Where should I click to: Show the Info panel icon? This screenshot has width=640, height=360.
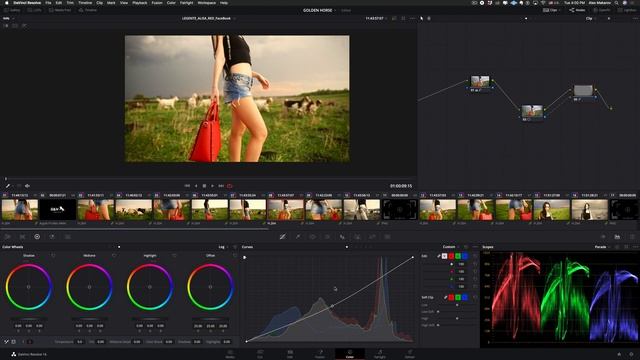(x=632, y=237)
